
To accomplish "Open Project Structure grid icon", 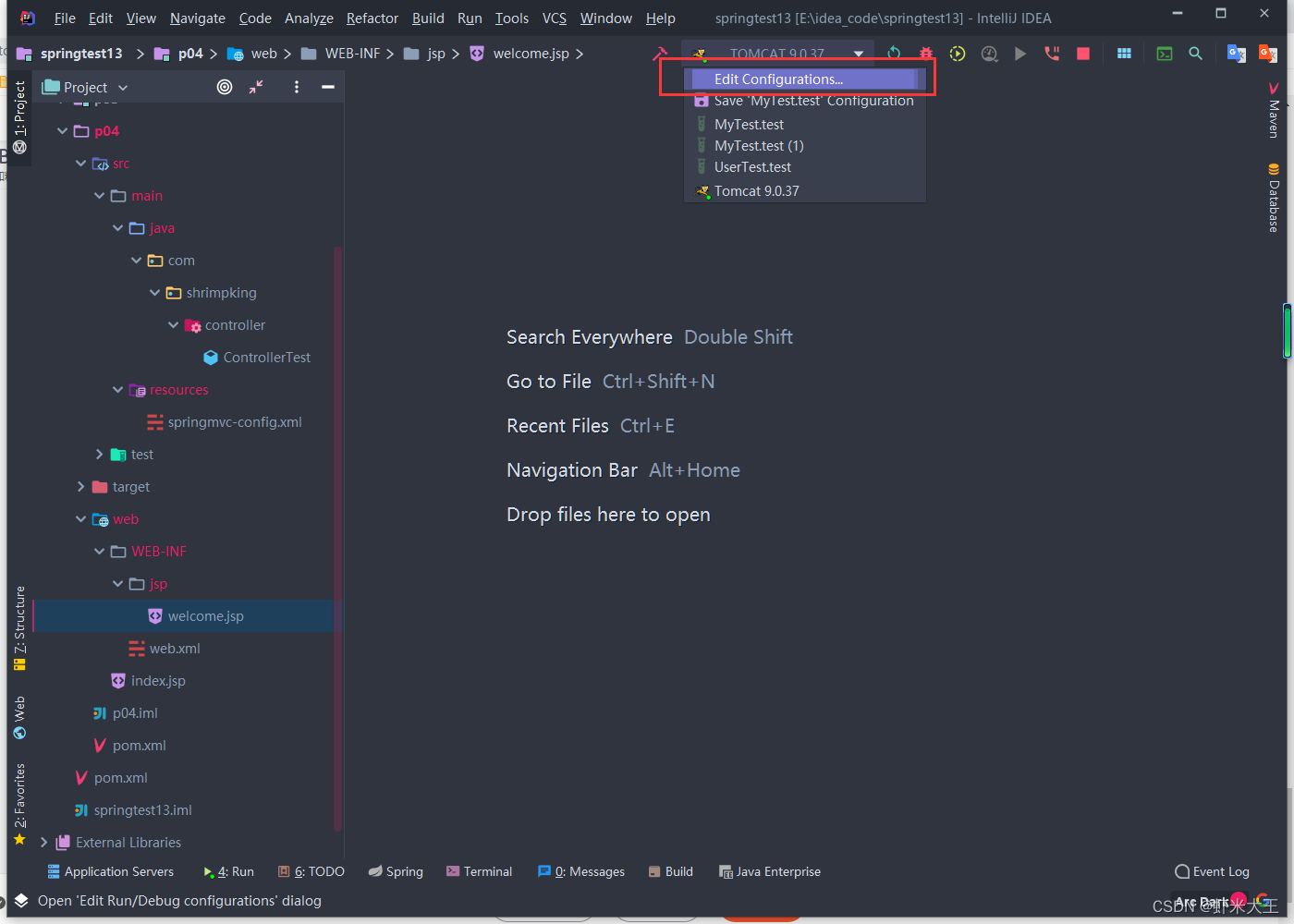I will (x=1124, y=54).
